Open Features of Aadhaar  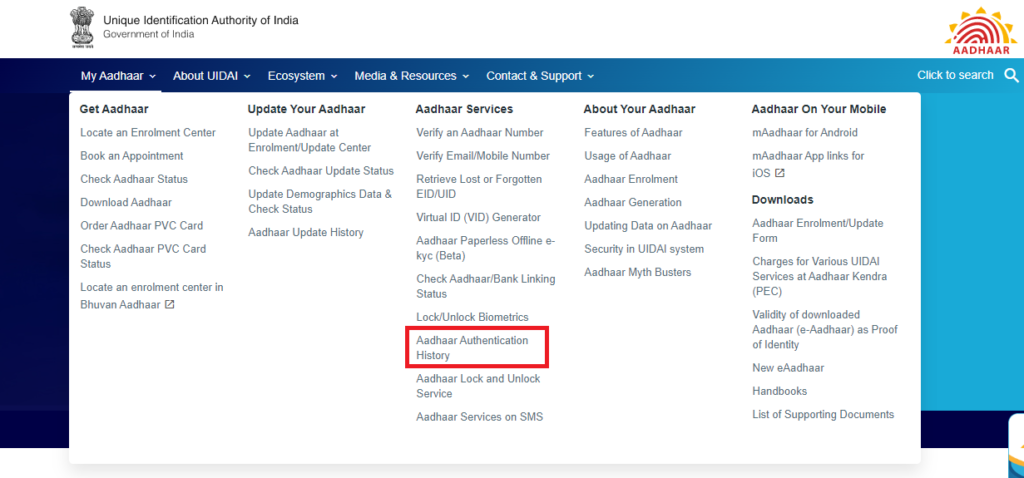point(633,133)
